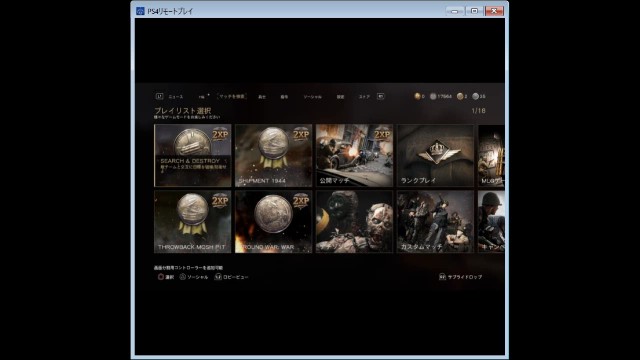Click the R1 bumper icon beside ストア
The width and height of the screenshot is (640, 360).
(x=380, y=96)
